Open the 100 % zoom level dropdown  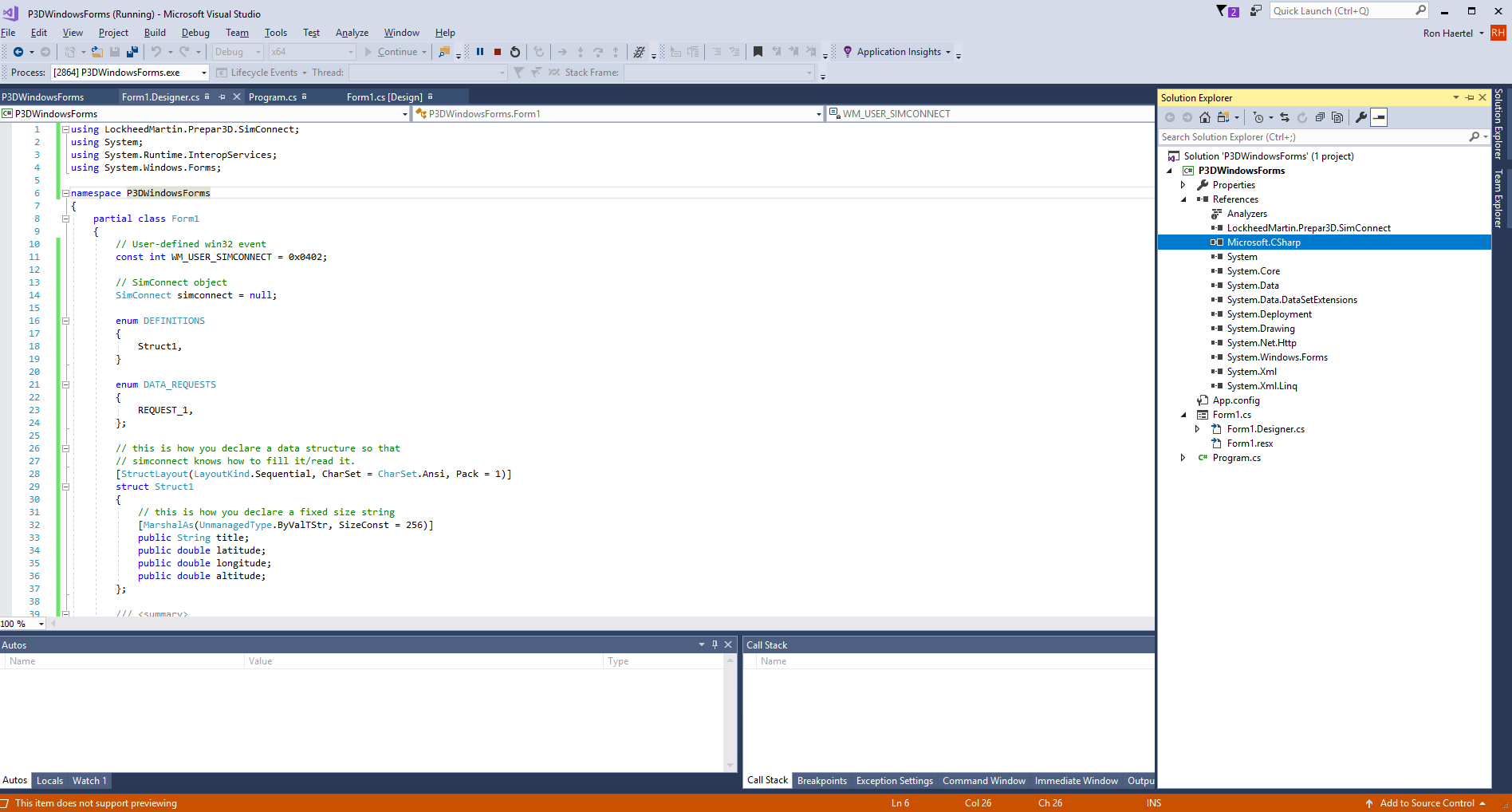[41, 624]
